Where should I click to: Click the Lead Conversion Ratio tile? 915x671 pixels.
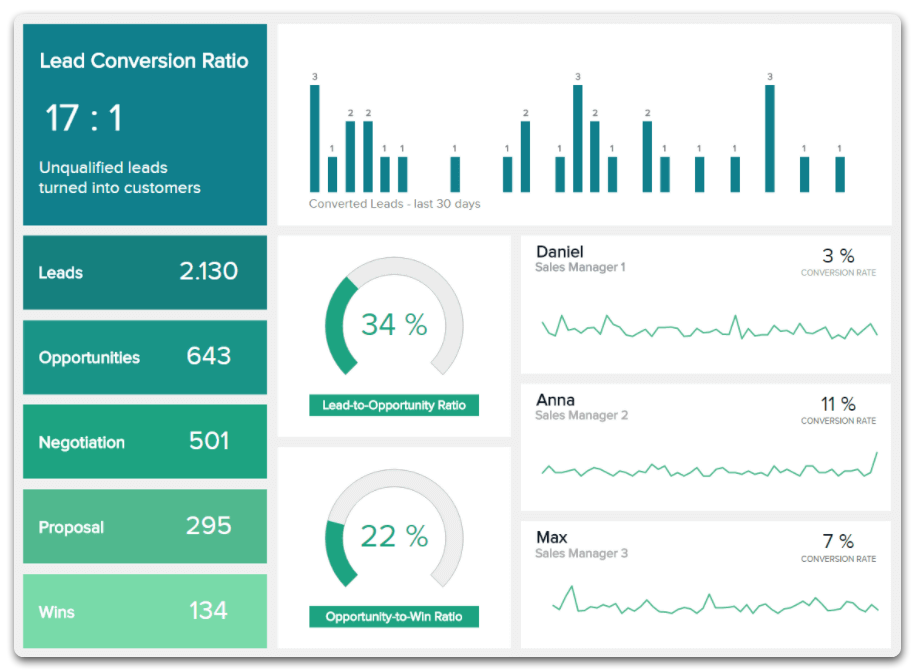(145, 125)
